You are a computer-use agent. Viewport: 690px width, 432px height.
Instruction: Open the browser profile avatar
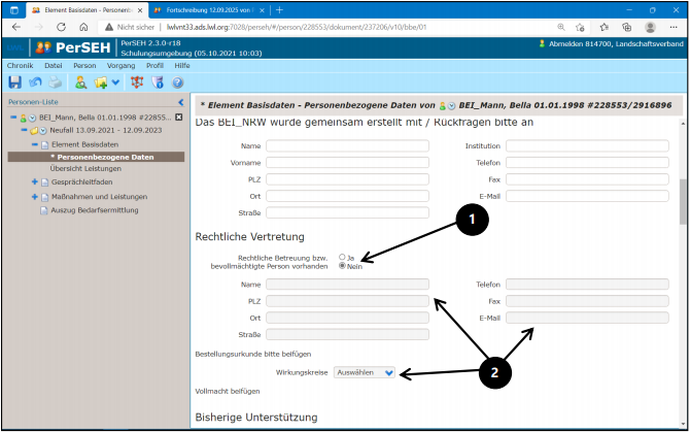tap(650, 27)
